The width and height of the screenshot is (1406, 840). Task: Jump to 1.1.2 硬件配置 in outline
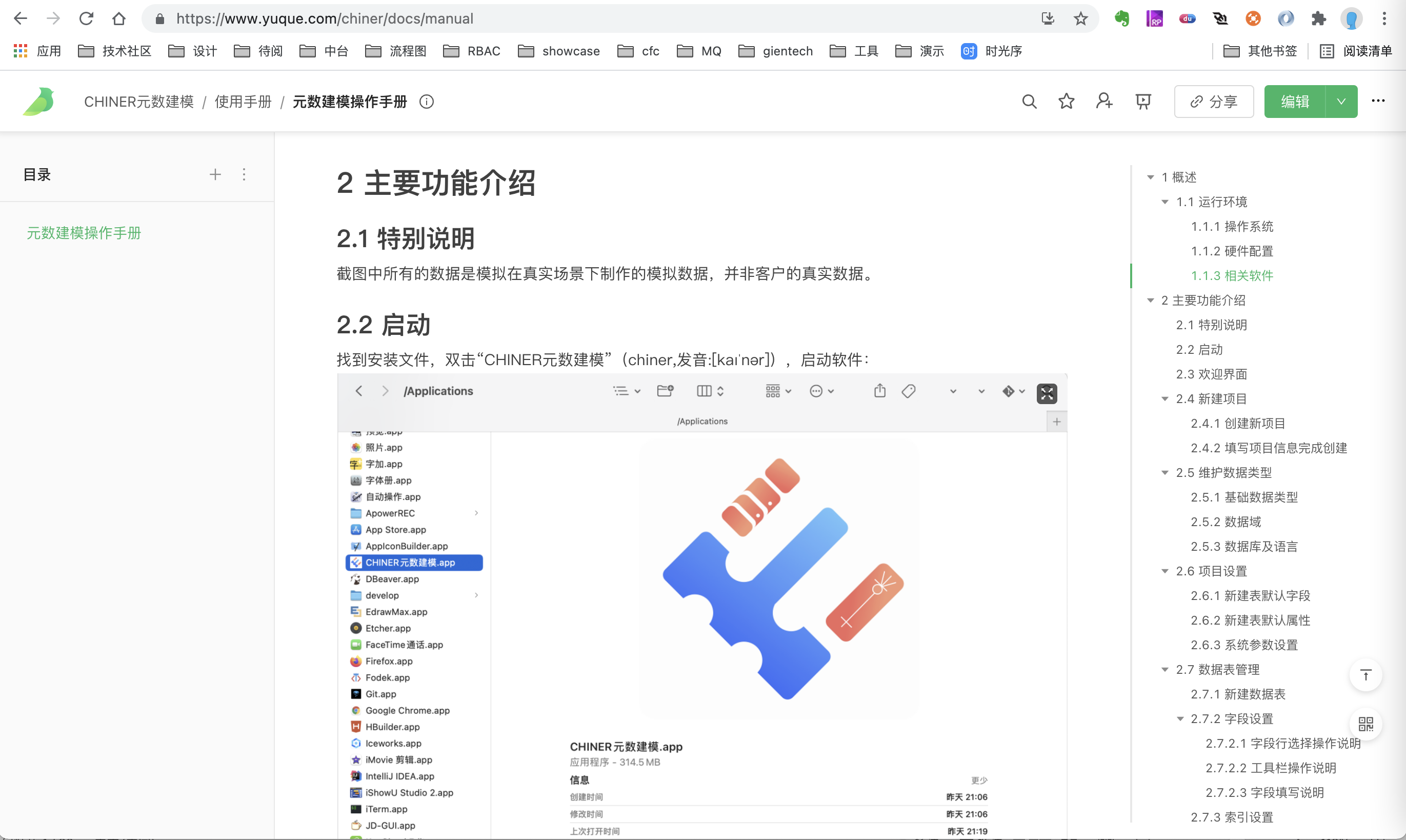pyautogui.click(x=1232, y=251)
